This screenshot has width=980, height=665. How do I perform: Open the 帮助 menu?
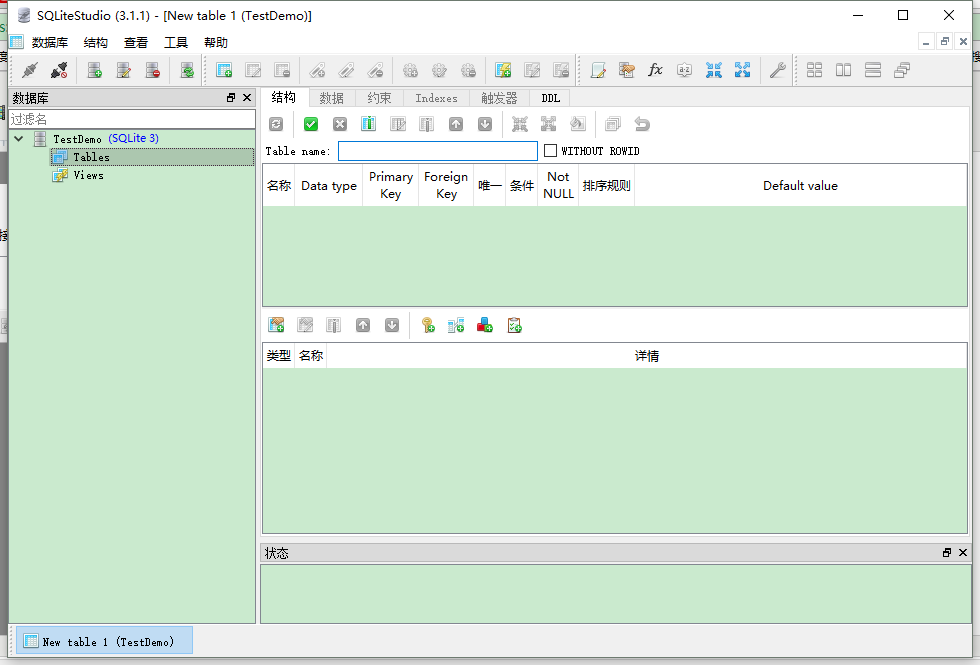point(216,42)
